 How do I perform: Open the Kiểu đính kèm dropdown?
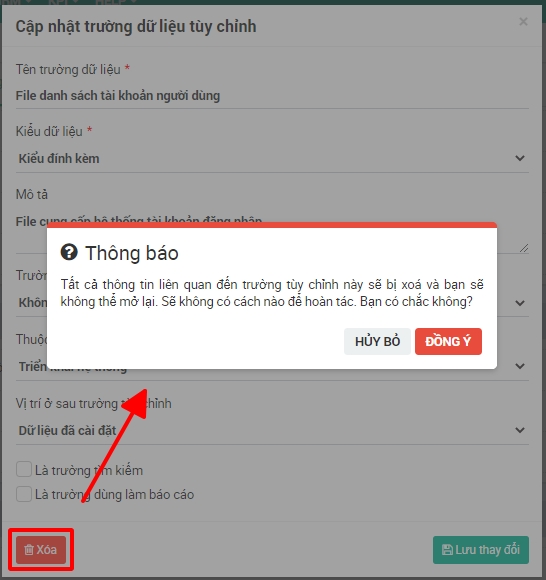pos(272,158)
